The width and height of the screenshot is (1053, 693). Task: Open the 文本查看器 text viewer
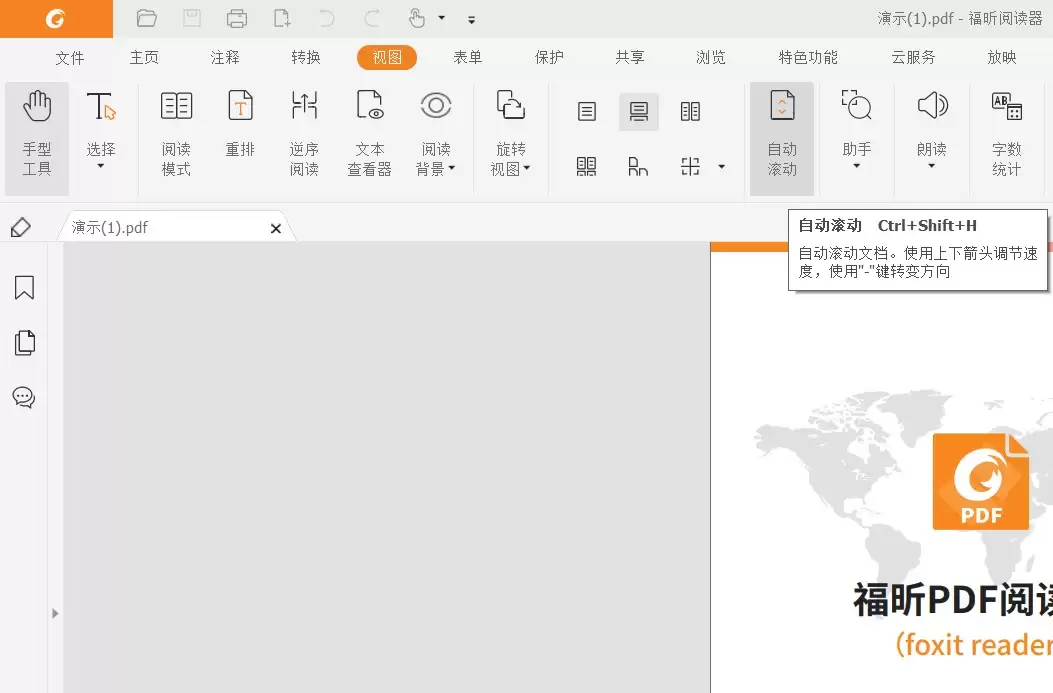click(369, 131)
